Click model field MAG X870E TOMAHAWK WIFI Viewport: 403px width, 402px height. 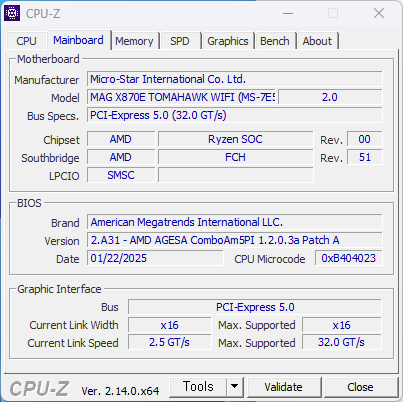[x=182, y=97]
